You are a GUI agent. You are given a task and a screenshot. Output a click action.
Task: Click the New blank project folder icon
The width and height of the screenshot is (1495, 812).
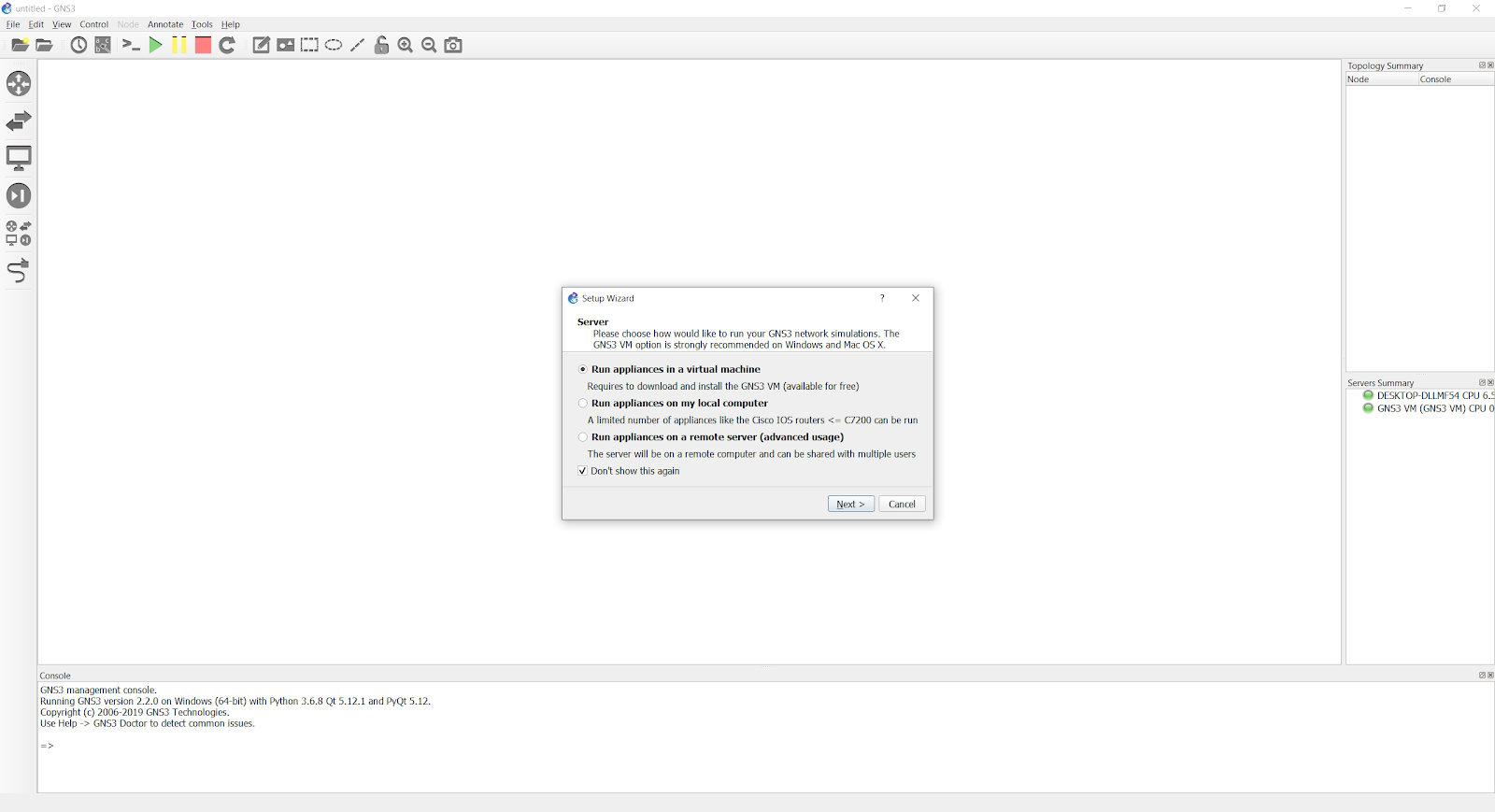click(x=20, y=45)
